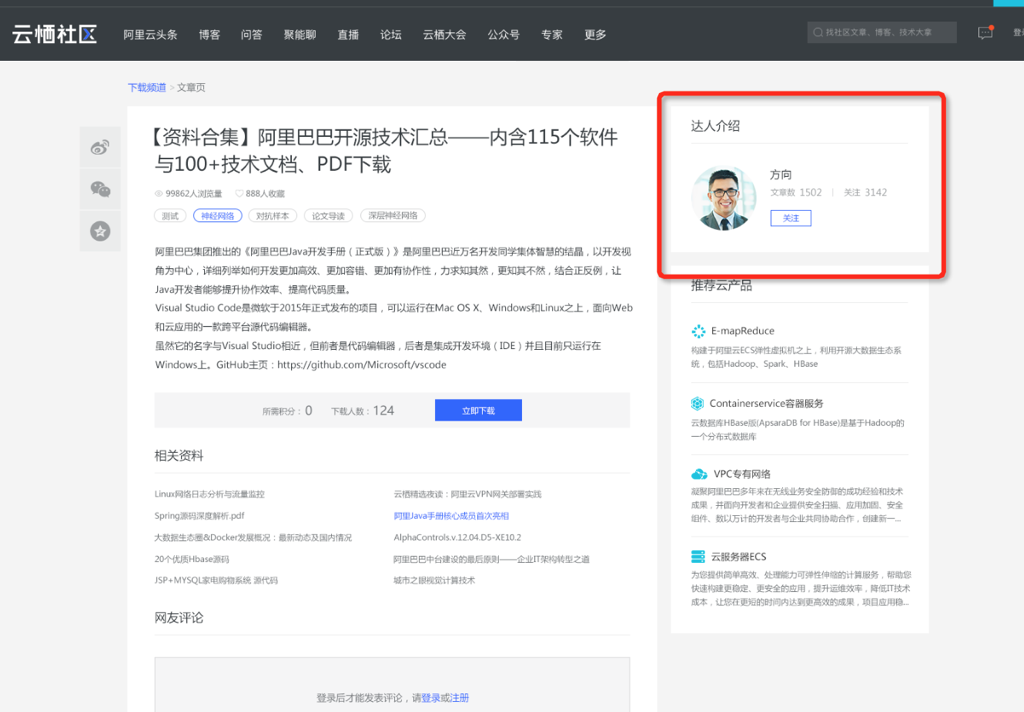Viewport: 1024px width, 712px height.
Task: Open 大数据生态圈&Docker发展概况 resource
Action: tap(253, 538)
